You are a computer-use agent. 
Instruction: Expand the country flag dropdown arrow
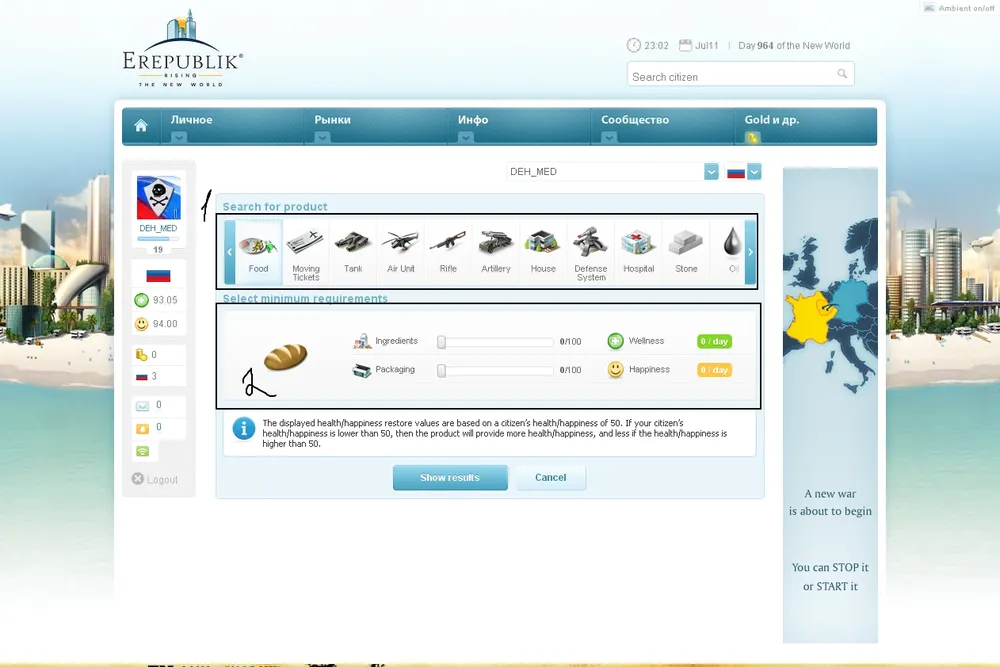coord(754,172)
